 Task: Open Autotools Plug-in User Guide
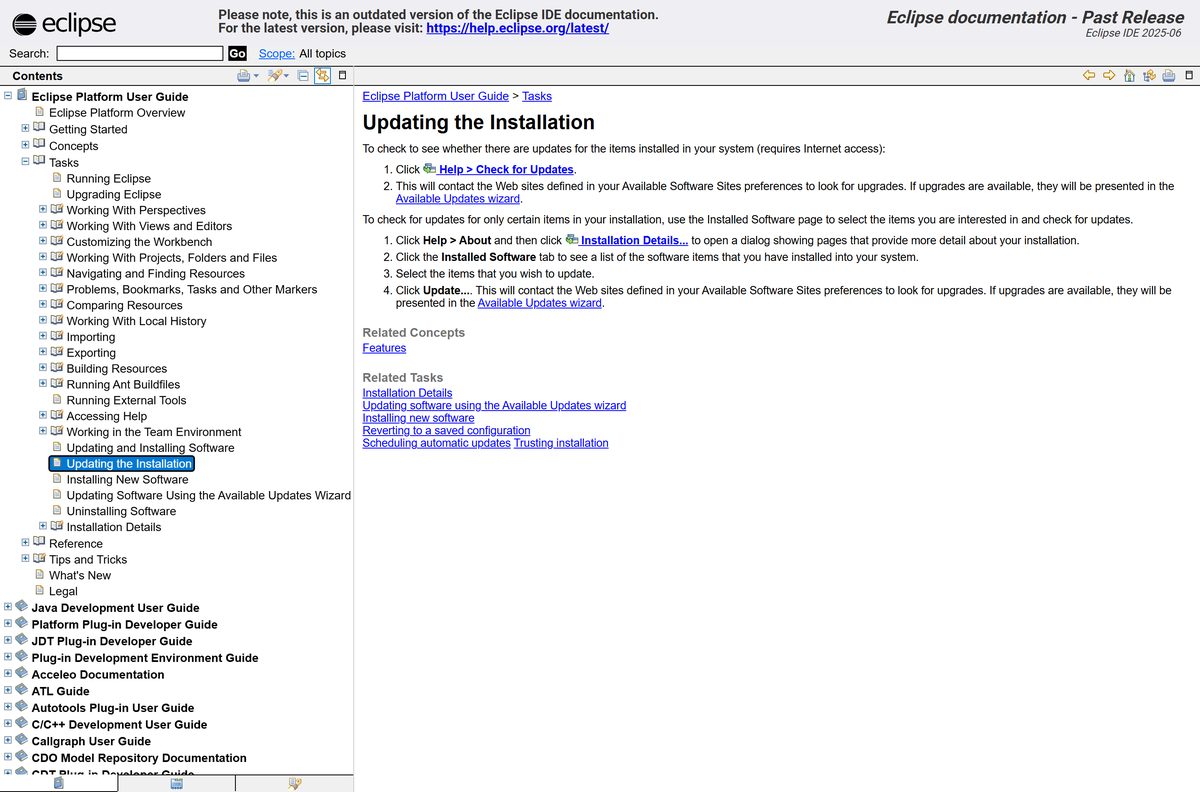coord(113,707)
